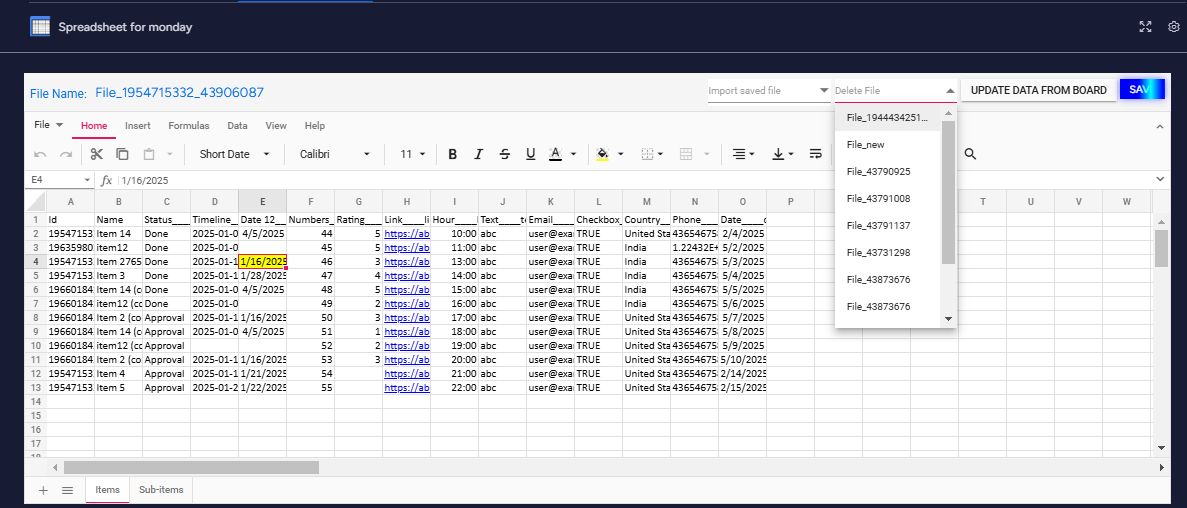
Task: Click the Paste clipboard icon
Action: [149, 154]
